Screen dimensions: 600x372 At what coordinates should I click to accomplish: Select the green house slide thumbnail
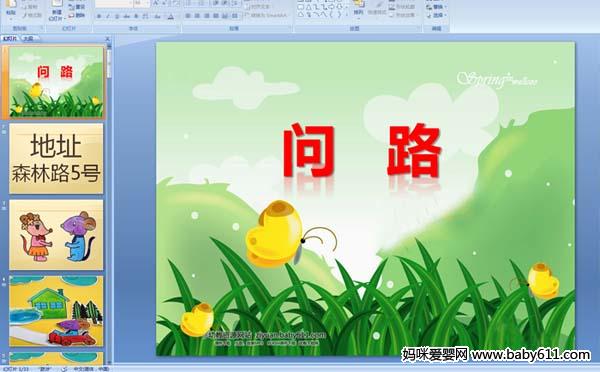(x=56, y=311)
